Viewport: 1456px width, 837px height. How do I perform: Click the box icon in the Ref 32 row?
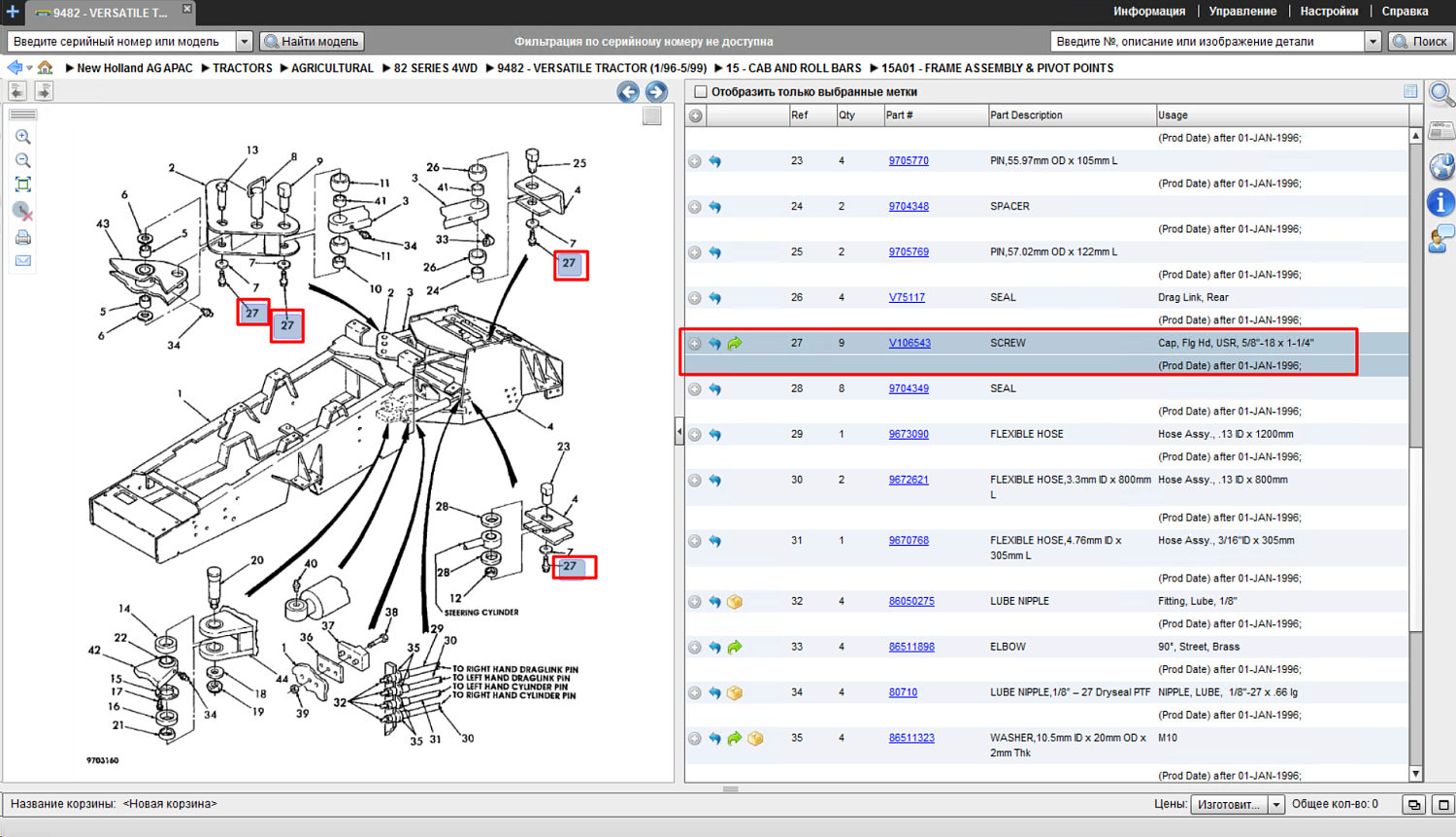pos(735,602)
